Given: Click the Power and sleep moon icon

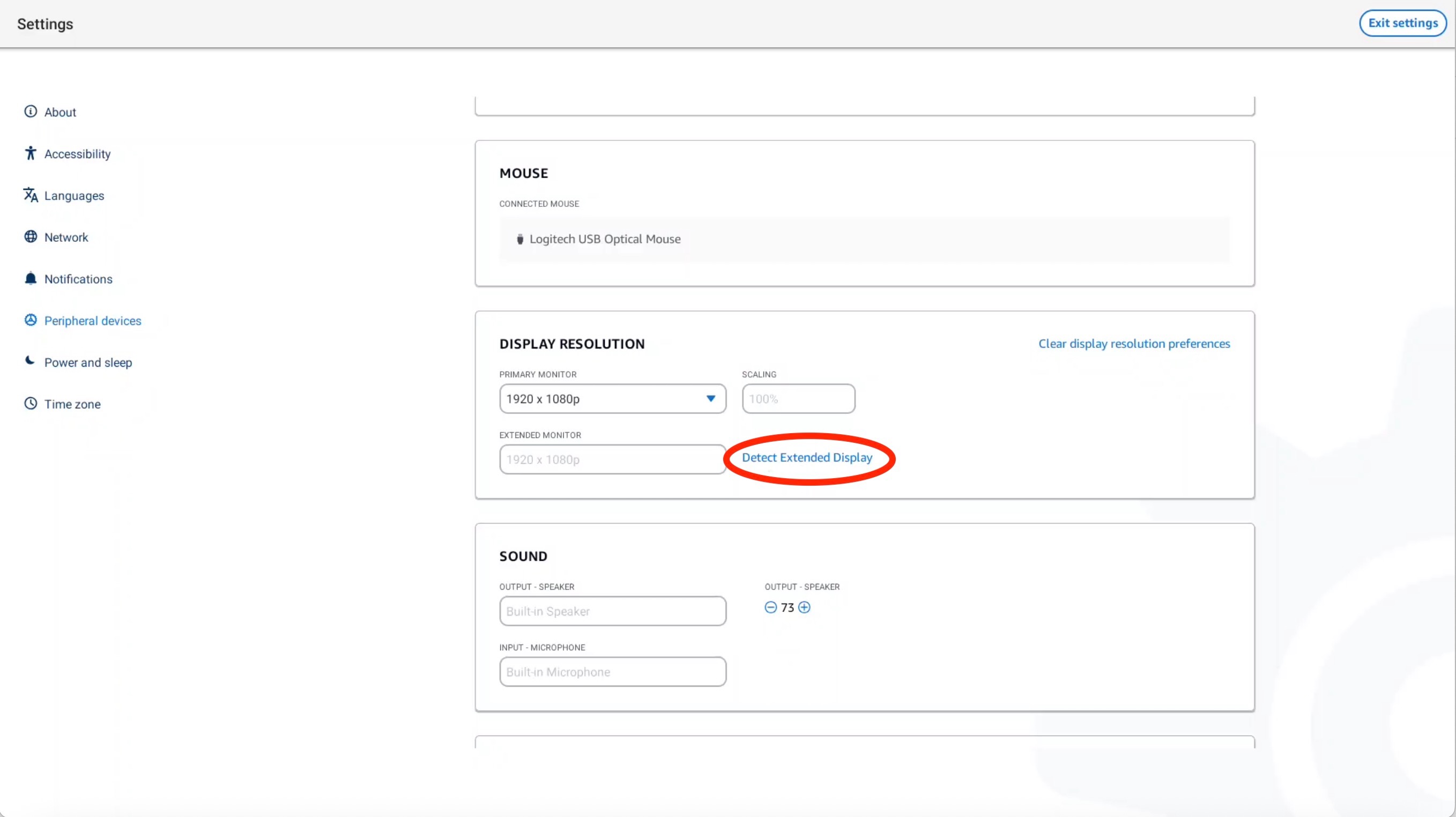Looking at the screenshot, I should click(x=30, y=361).
